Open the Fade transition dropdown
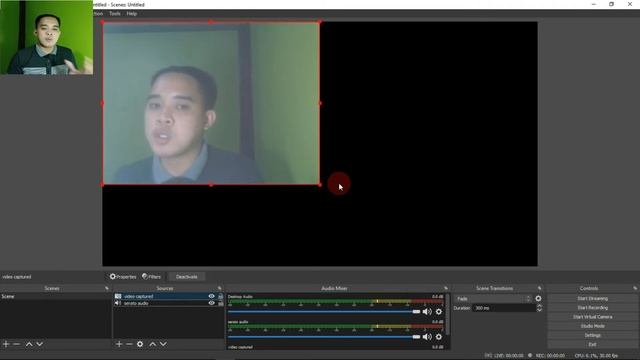The height and width of the screenshot is (360, 640). coord(493,299)
